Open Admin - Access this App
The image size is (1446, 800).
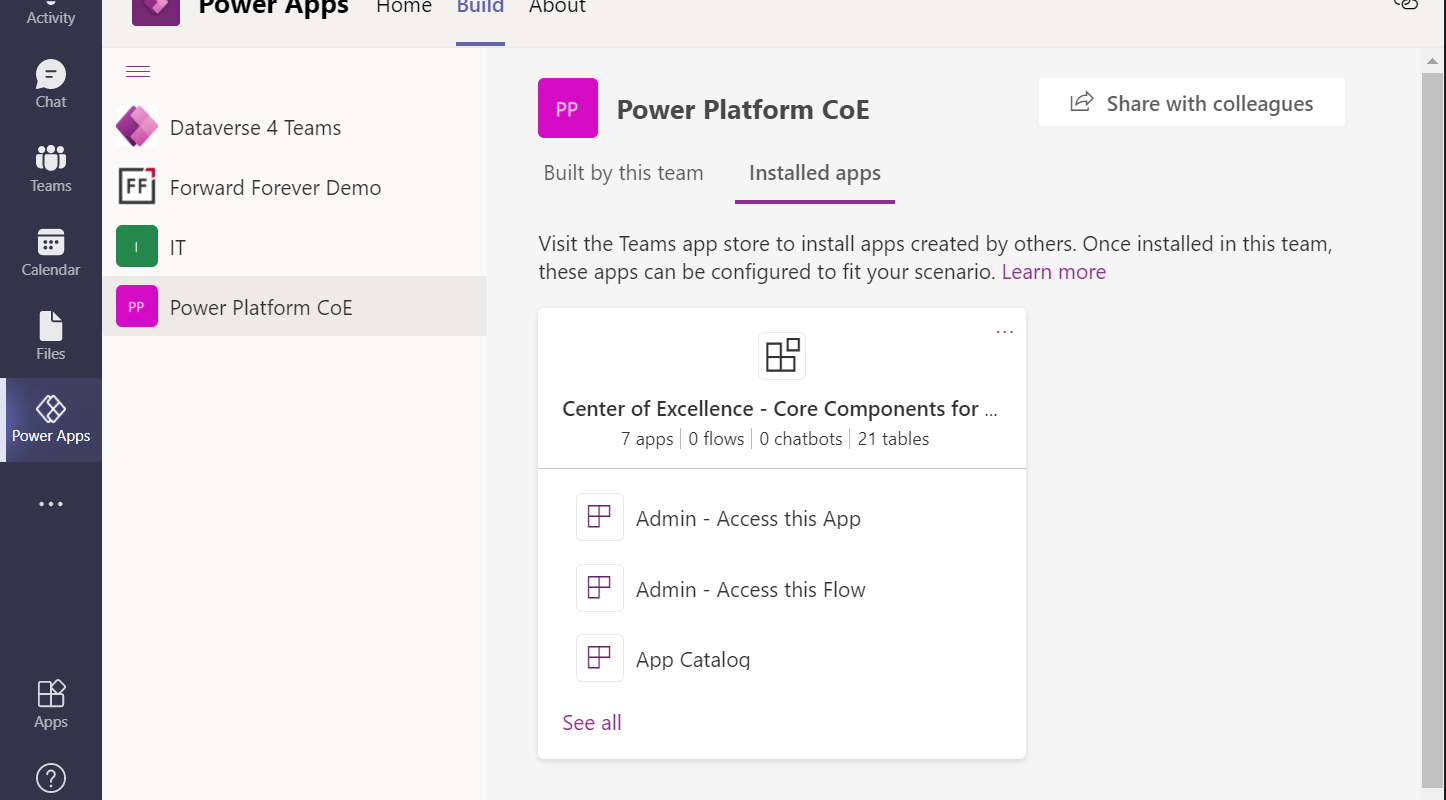(x=748, y=518)
